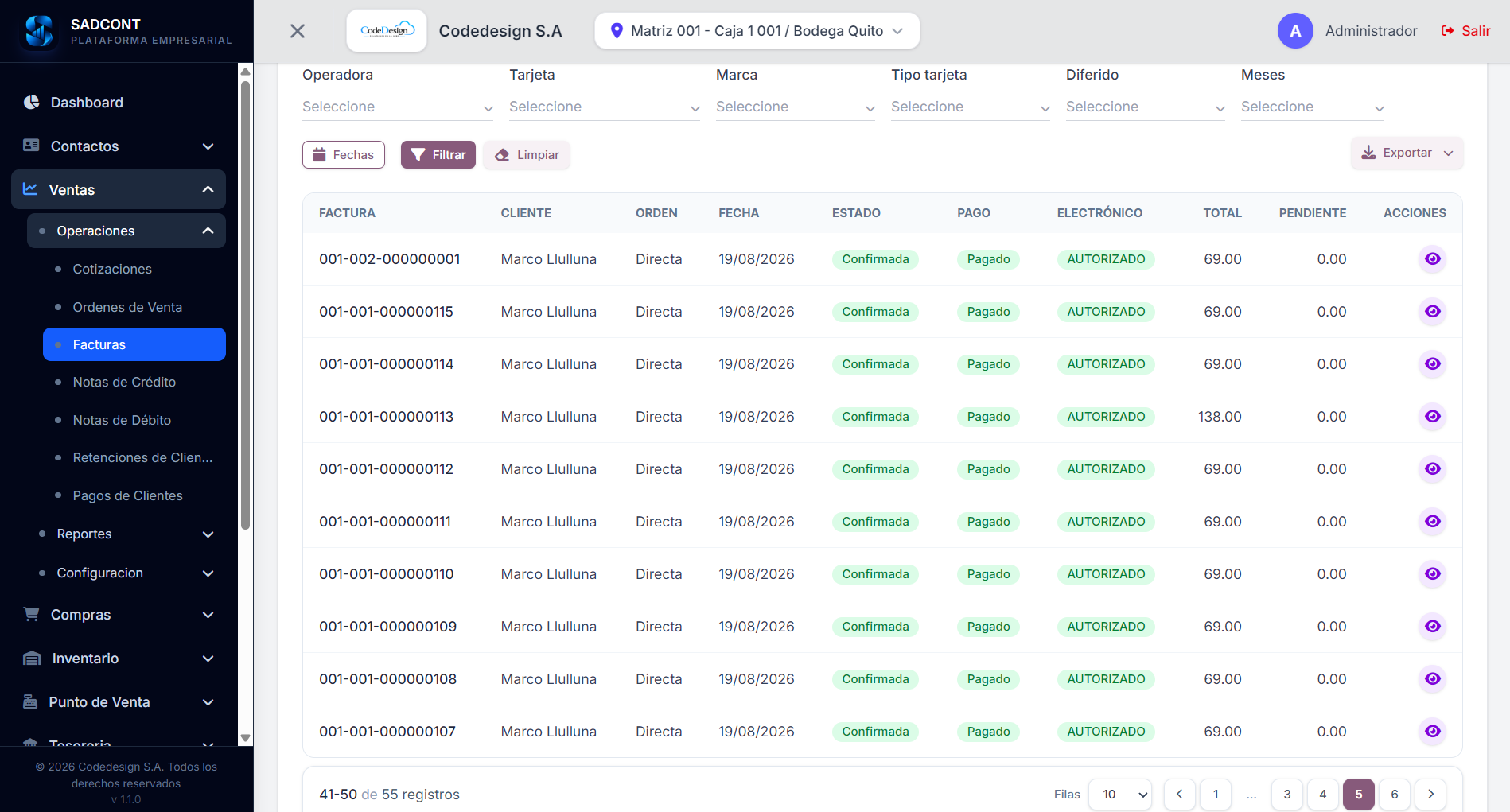This screenshot has width=1510, height=812.
Task: Click the Filtrar button
Action: pos(438,154)
